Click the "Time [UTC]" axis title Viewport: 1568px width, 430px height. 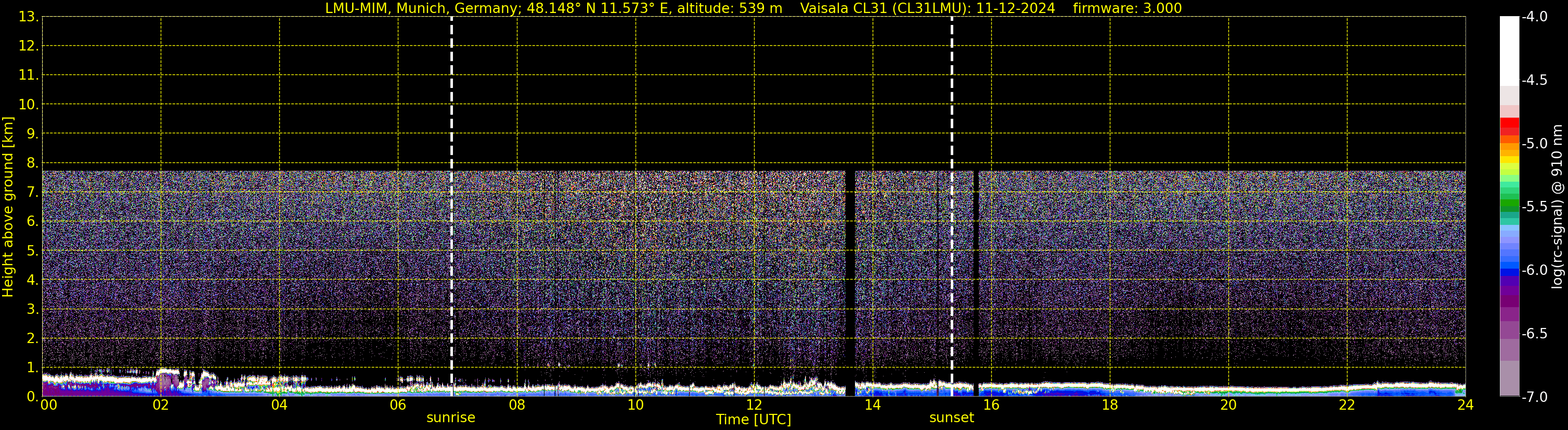754,420
